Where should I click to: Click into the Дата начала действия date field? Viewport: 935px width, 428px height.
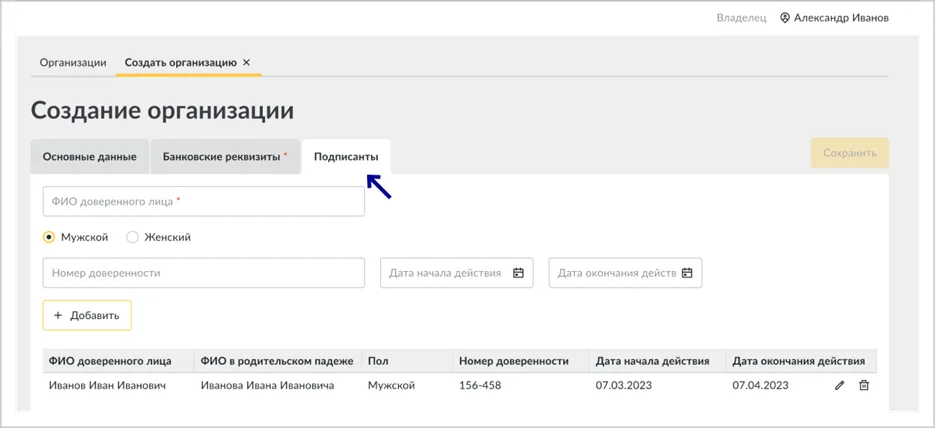[x=457, y=273]
